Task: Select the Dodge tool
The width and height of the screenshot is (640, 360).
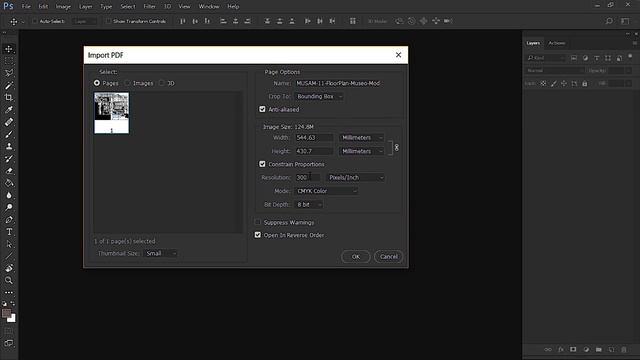Action: coord(9,207)
